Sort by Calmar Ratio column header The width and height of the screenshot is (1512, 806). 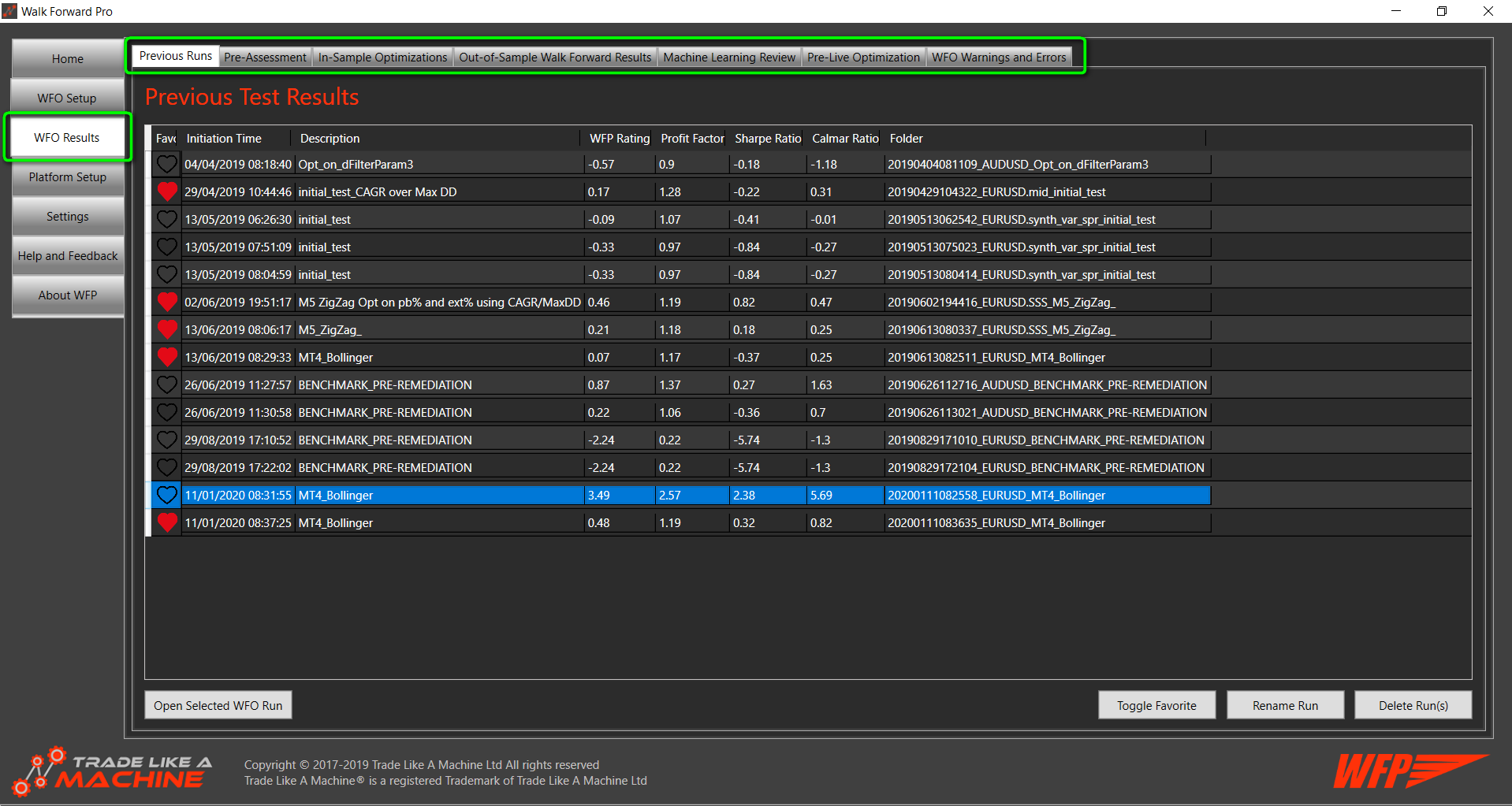coord(845,139)
